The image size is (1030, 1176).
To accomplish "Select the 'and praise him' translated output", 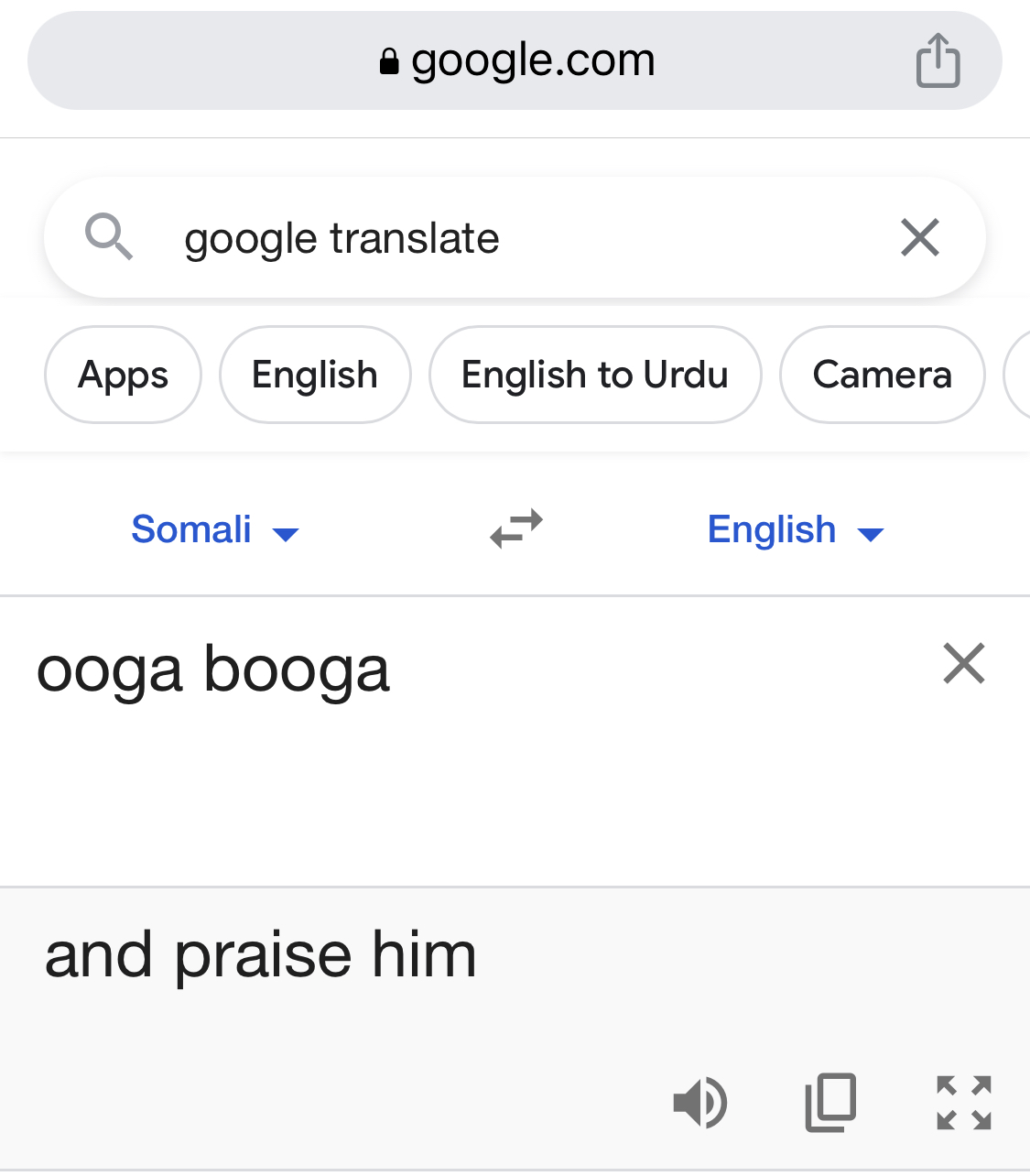I will pos(261,955).
